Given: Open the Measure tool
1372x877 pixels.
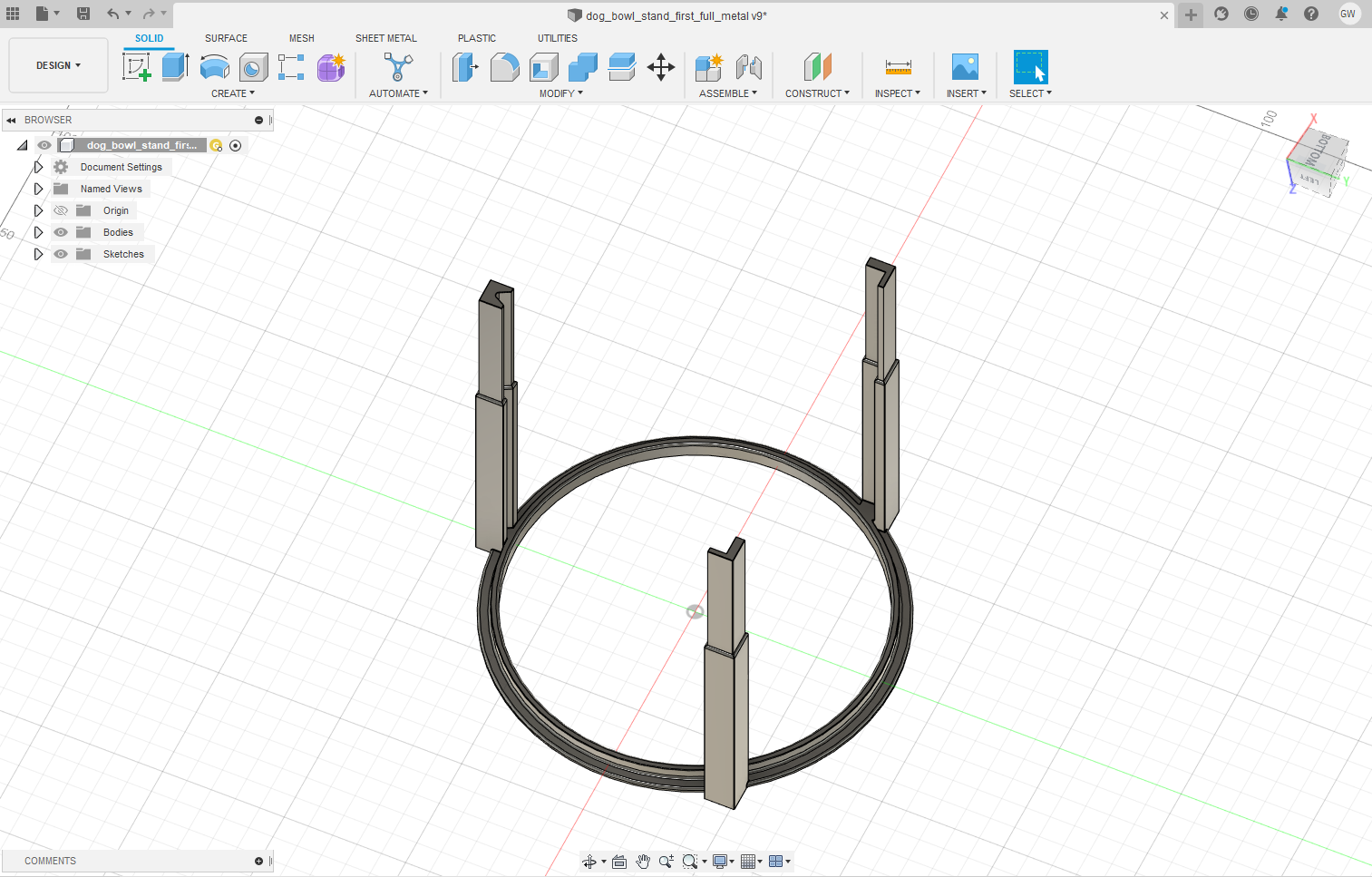Looking at the screenshot, I should 898,67.
